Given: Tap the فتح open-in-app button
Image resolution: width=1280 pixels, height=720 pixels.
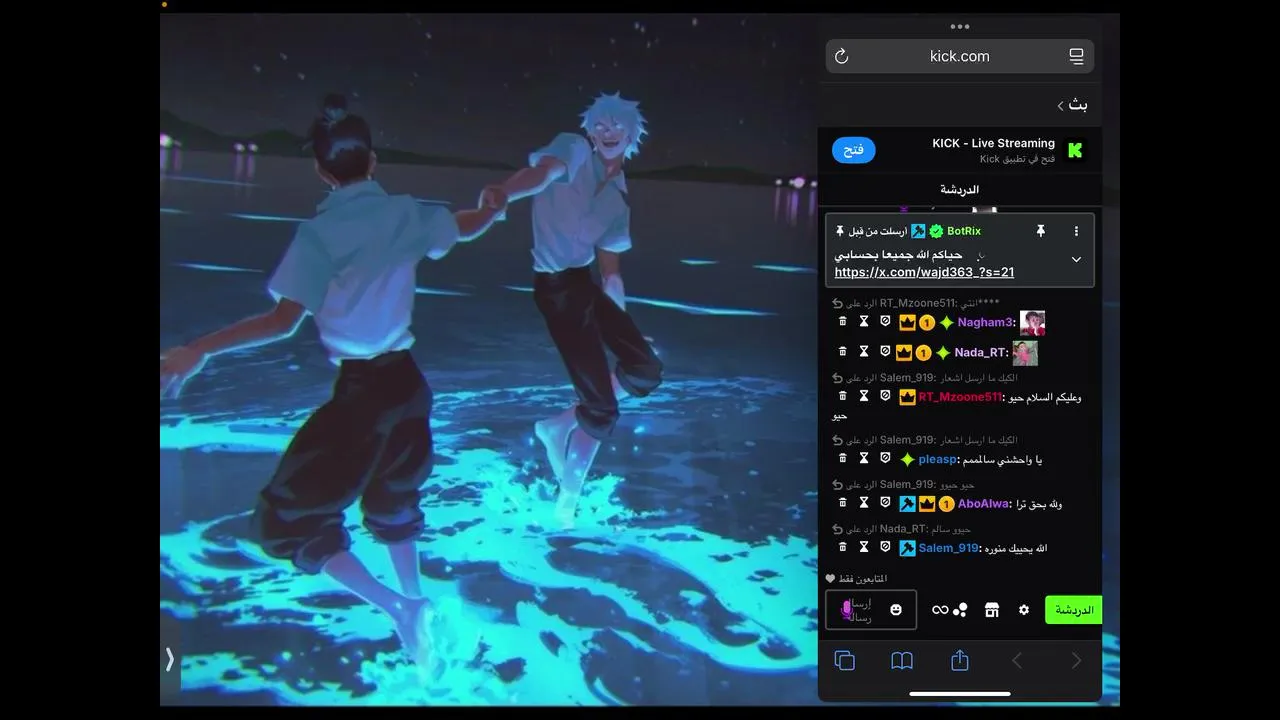Looking at the screenshot, I should pyautogui.click(x=854, y=150).
